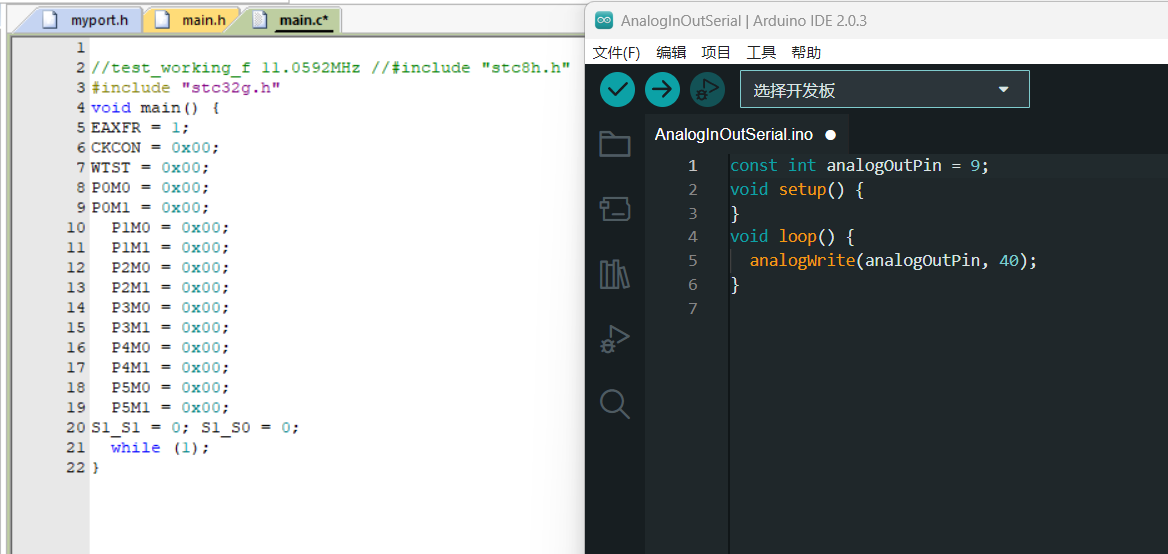The image size is (1168, 554).
Task: Click the analogWrite line in loop
Action: [893, 261]
